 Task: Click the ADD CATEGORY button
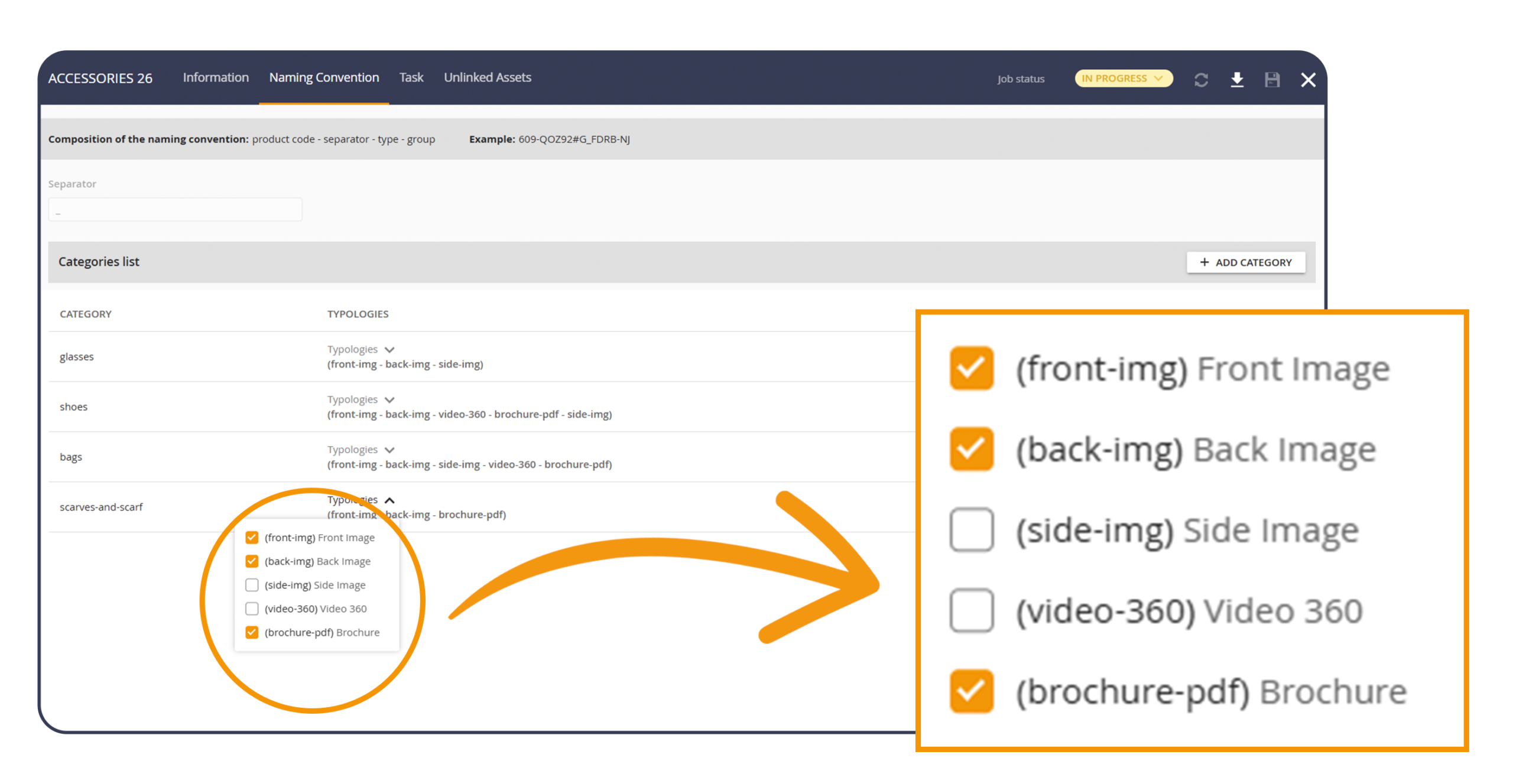pyautogui.click(x=1245, y=262)
